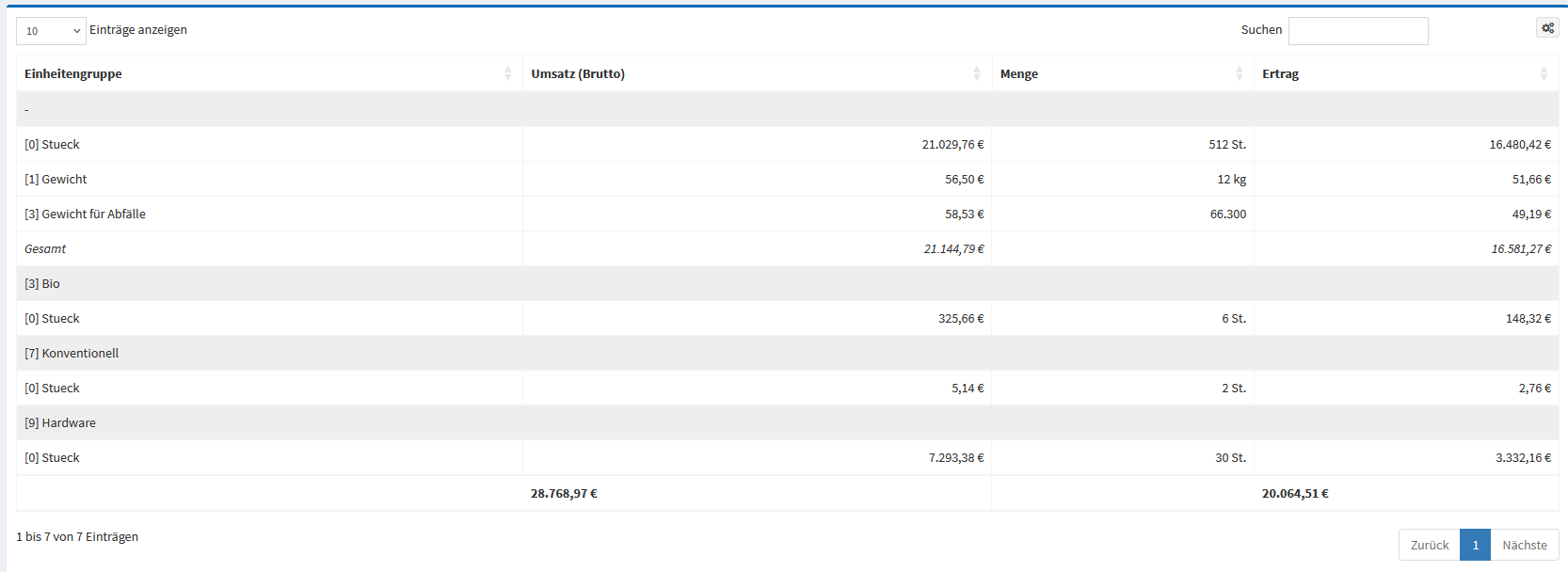Click the total Ertrag 20.064,51 € footer

click(x=1295, y=493)
